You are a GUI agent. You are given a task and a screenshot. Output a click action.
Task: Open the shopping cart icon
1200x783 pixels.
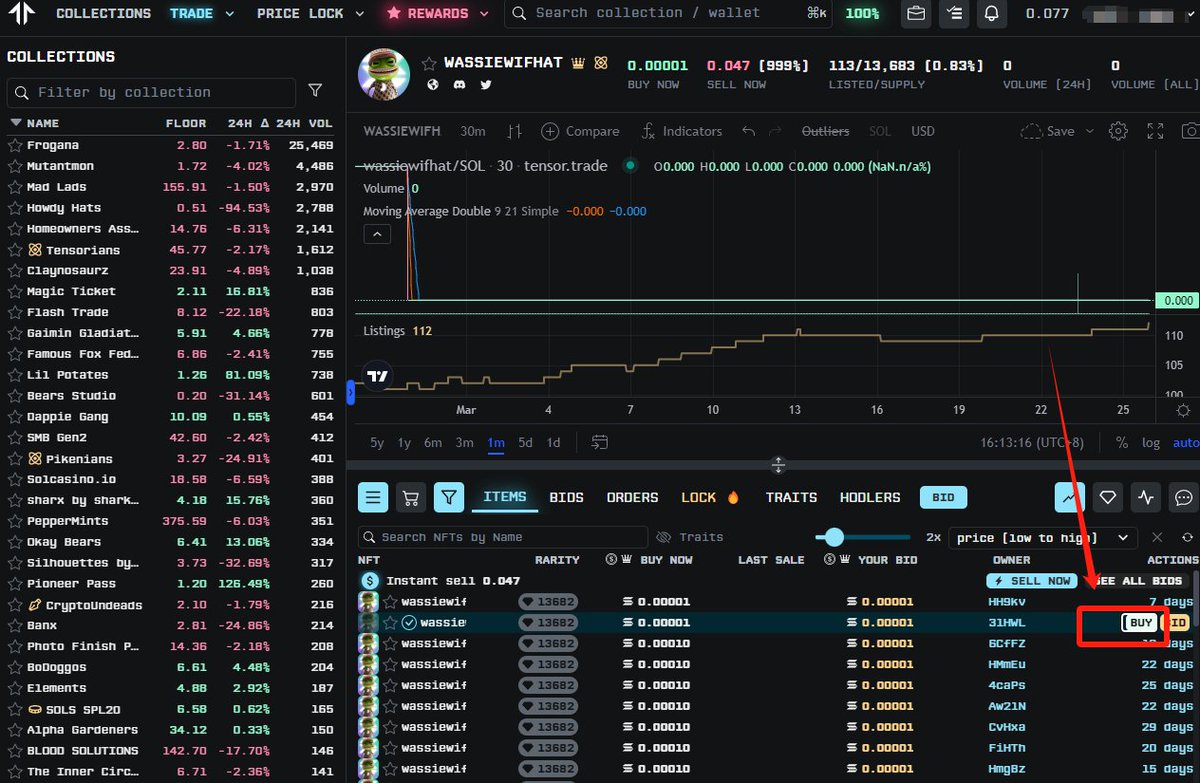tap(409, 497)
